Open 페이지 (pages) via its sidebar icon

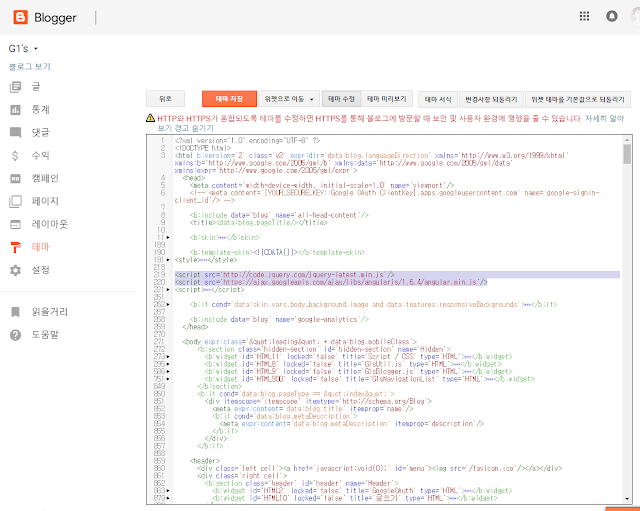tap(16, 201)
